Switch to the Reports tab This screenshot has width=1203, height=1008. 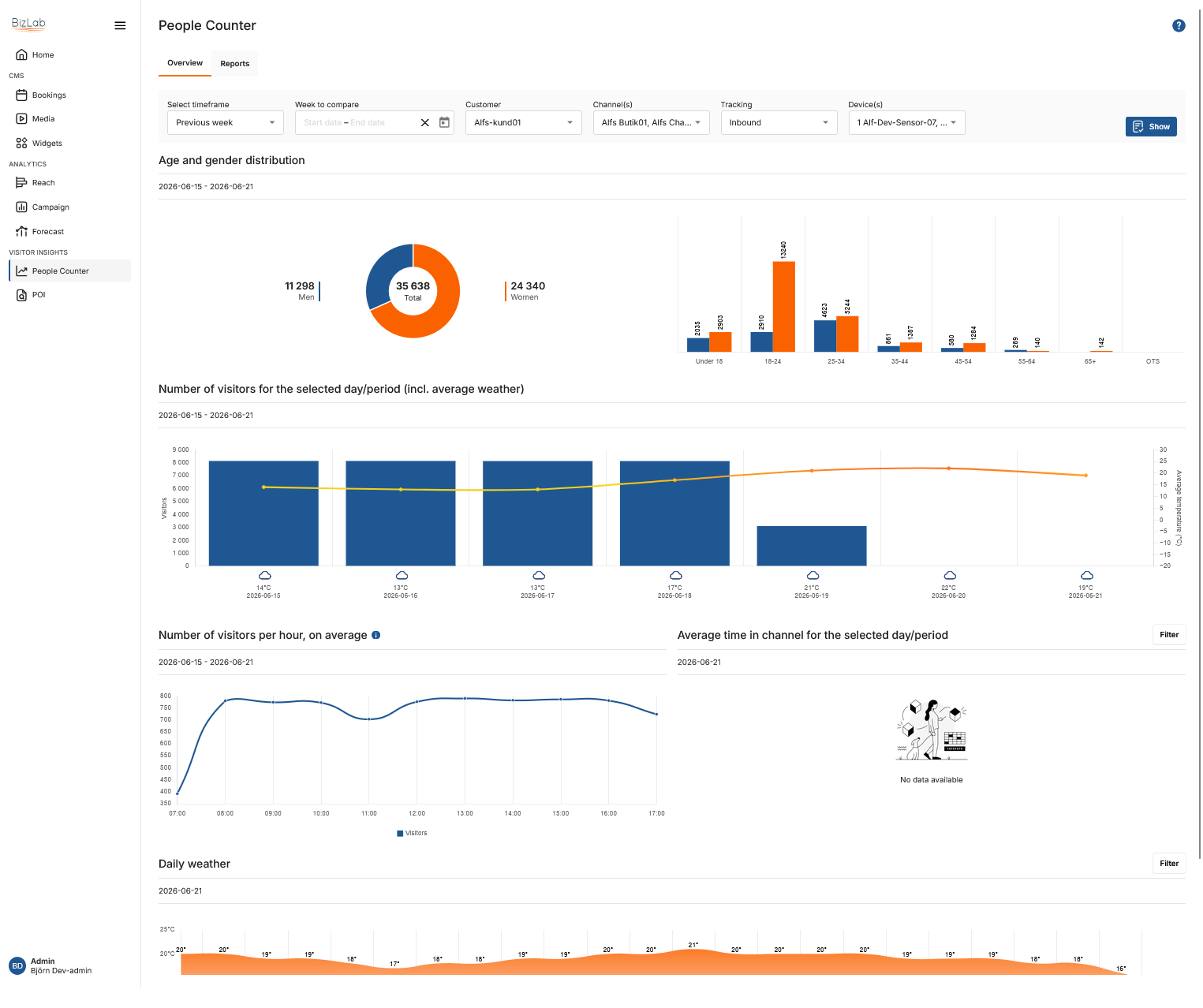click(x=235, y=63)
